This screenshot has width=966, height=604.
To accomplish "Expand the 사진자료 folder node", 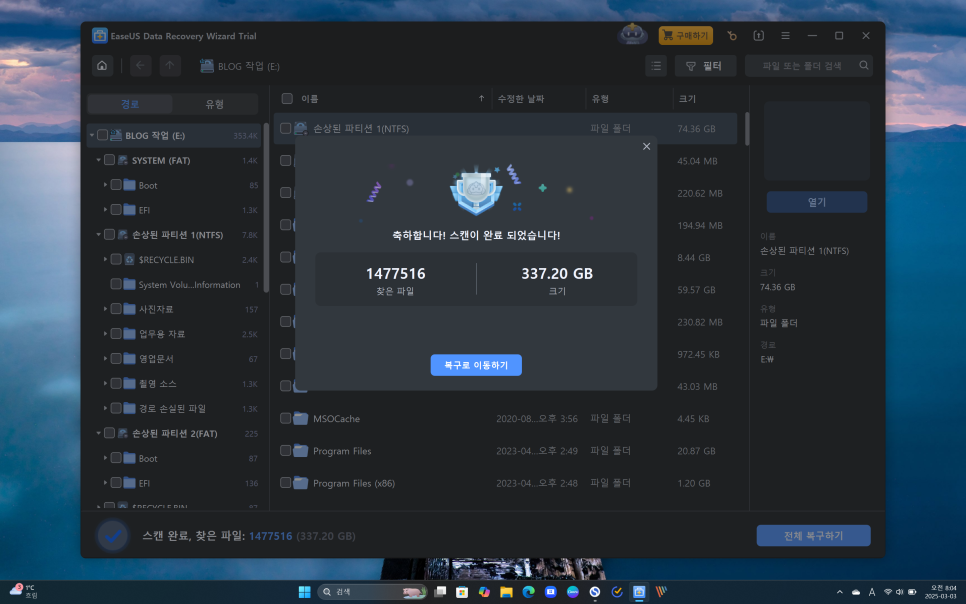I will point(105,309).
